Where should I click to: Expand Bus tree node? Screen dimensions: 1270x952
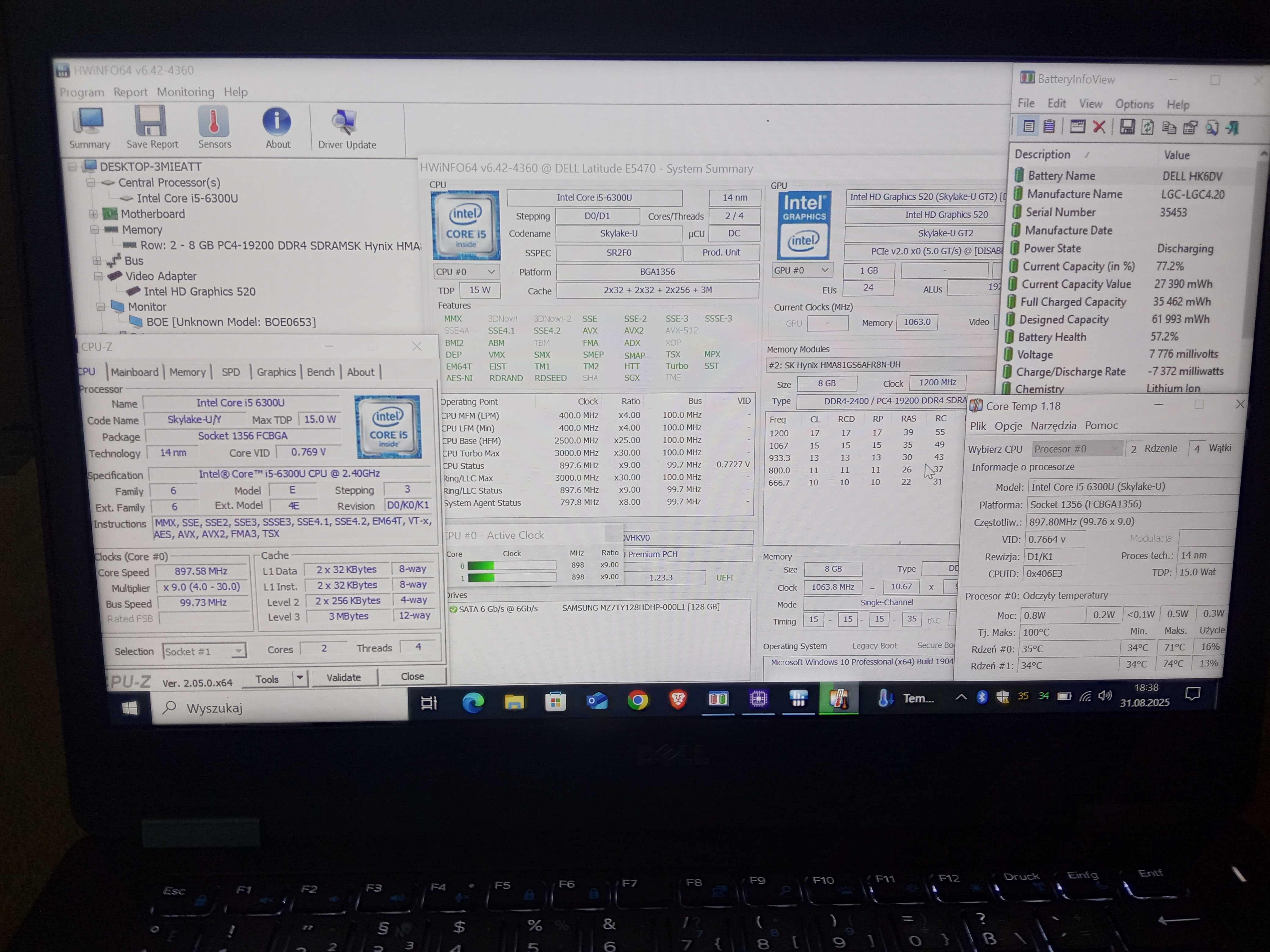(x=96, y=261)
